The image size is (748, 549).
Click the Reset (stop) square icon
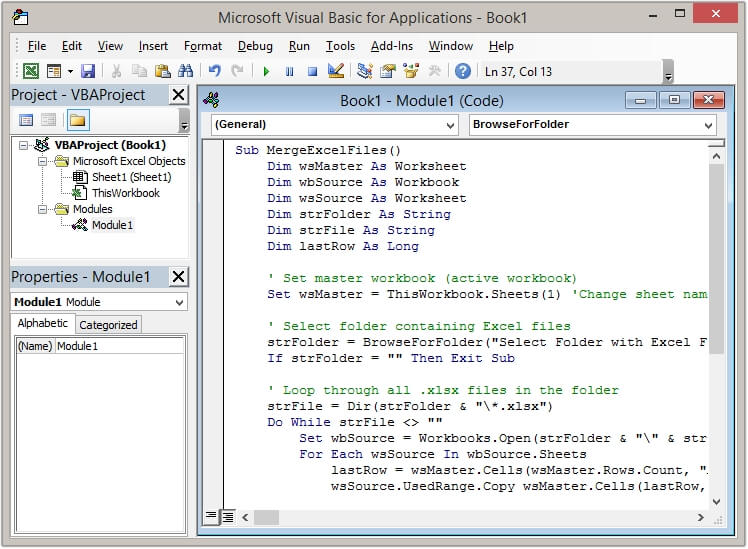point(312,71)
